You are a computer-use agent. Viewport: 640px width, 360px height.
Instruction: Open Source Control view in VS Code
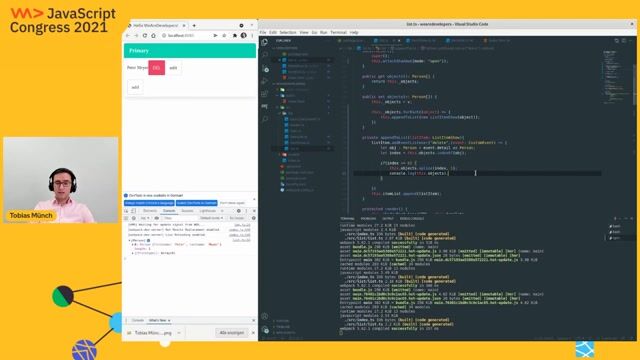tap(265, 69)
